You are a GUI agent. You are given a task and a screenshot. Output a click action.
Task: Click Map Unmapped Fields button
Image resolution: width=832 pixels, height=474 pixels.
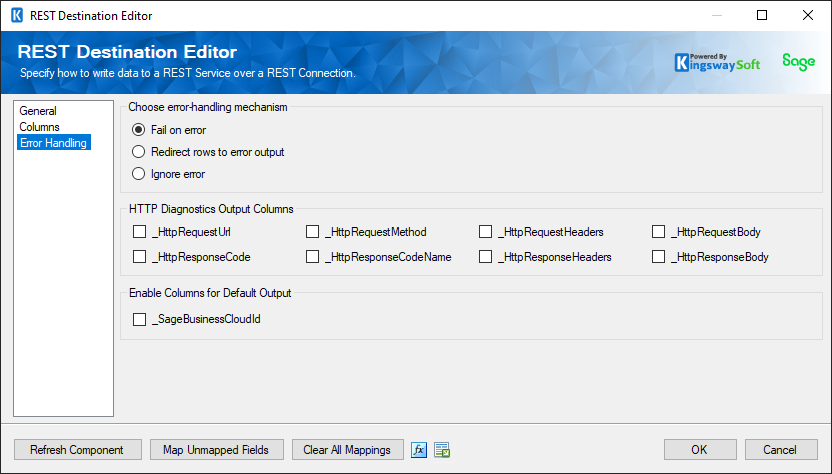click(x=216, y=450)
